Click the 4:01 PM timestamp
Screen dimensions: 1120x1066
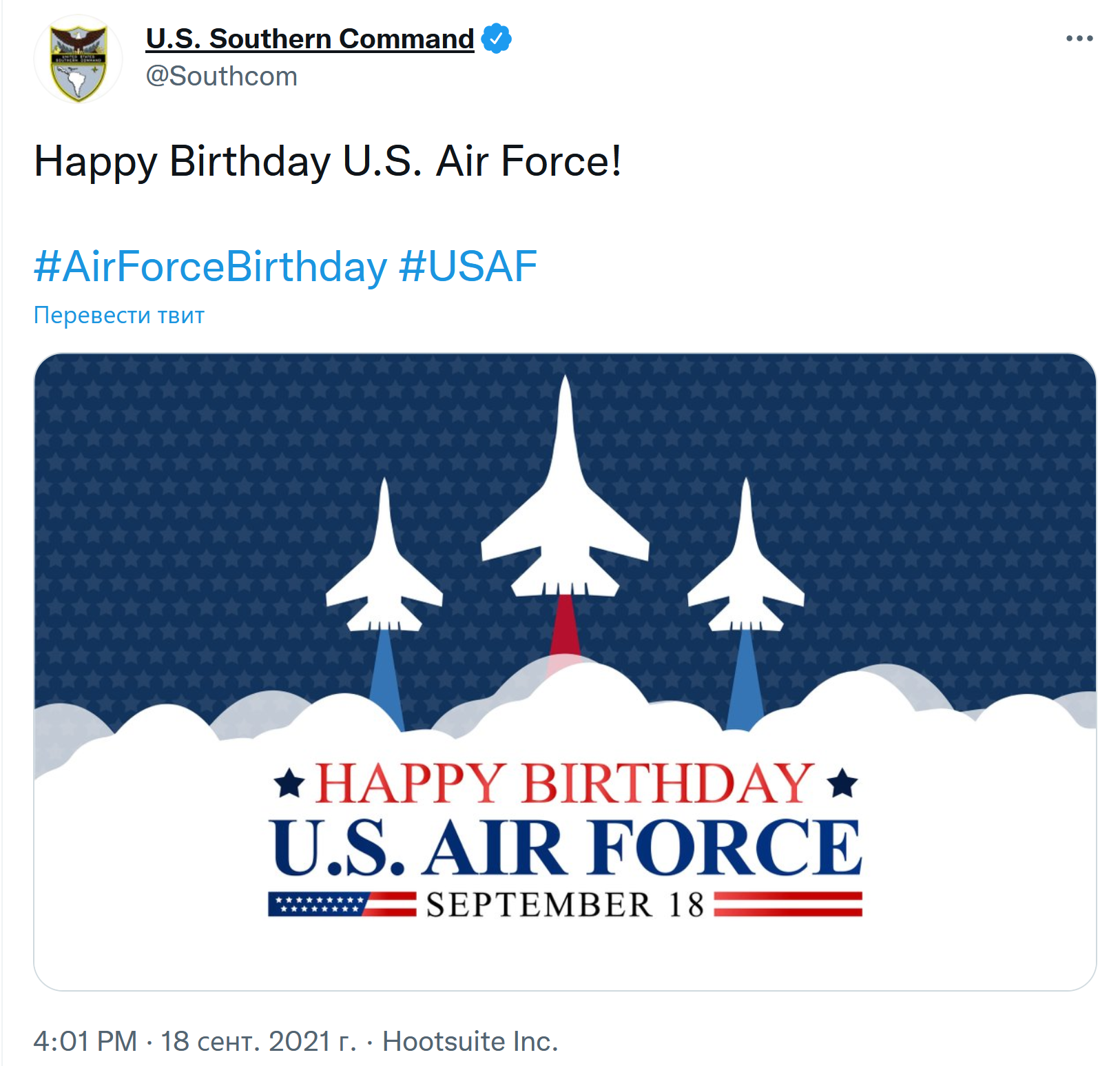pos(85,1041)
